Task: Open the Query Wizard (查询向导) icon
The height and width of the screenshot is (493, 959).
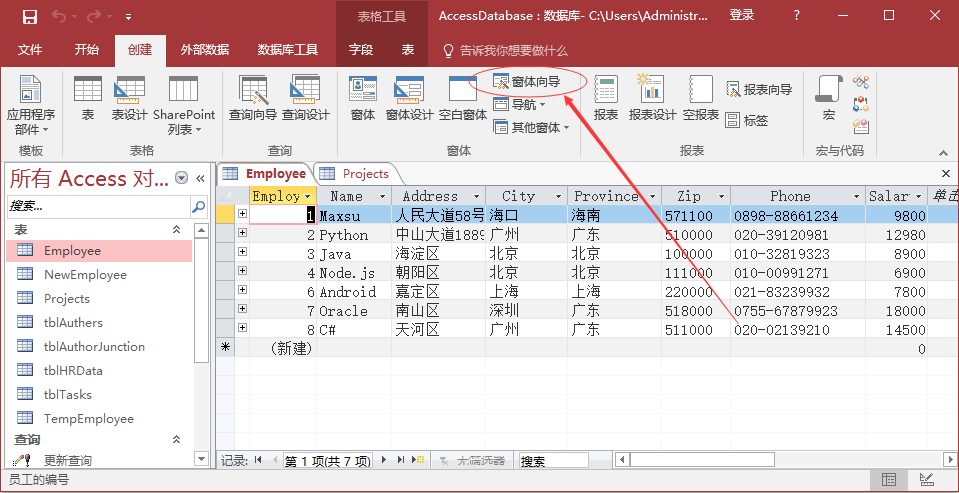Action: coord(252,98)
